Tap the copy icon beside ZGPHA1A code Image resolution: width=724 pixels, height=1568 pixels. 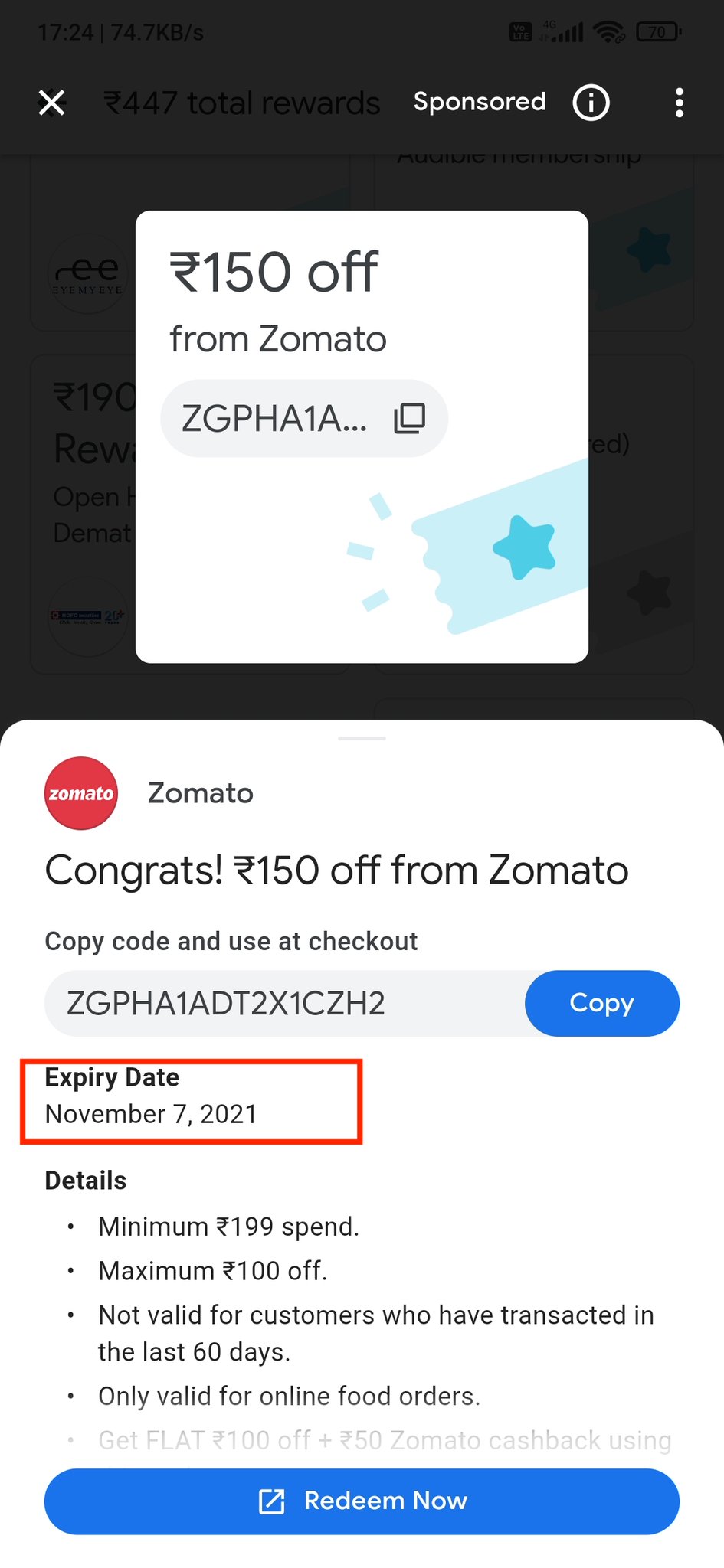[409, 418]
